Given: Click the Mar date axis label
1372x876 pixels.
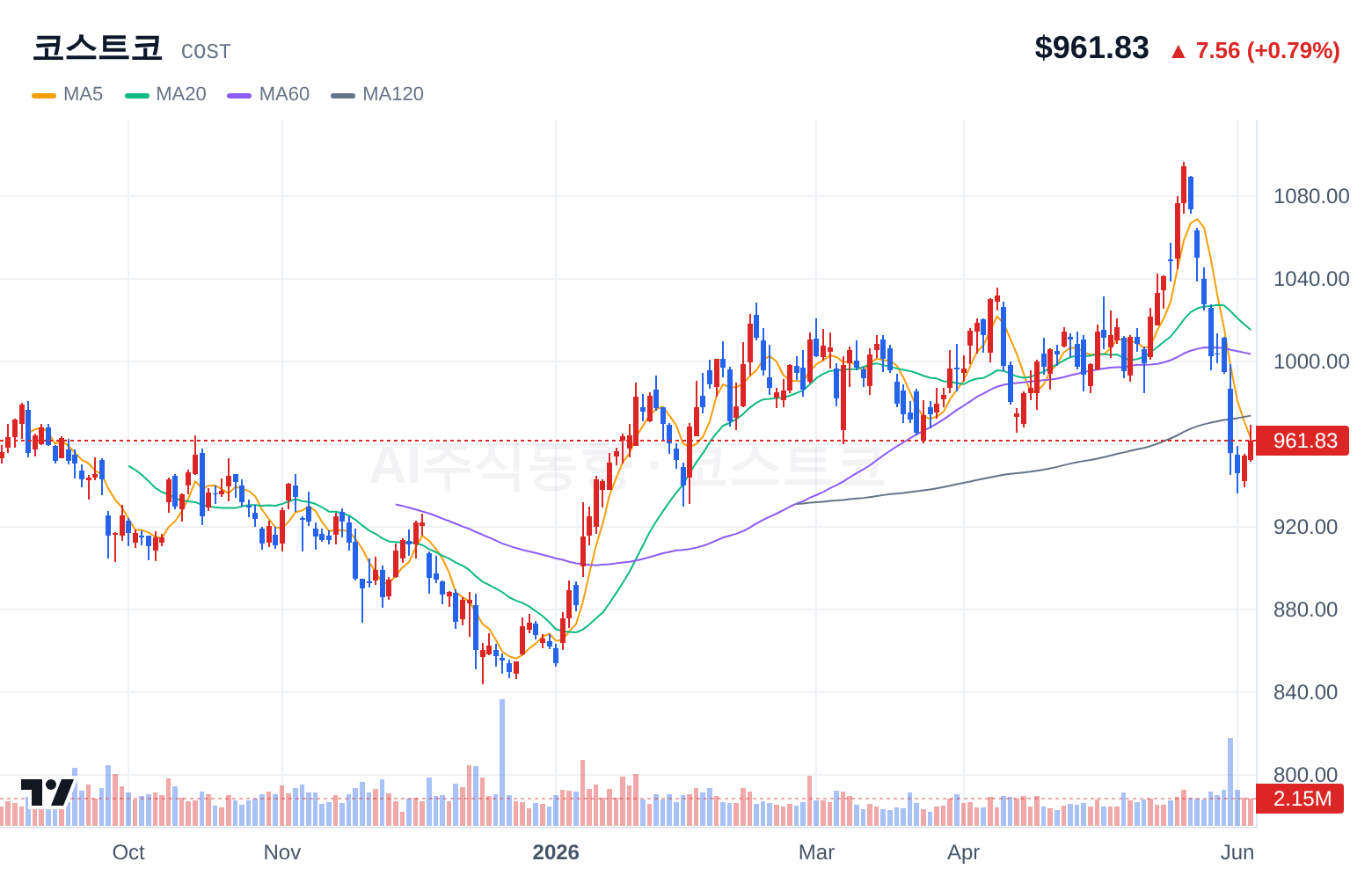Looking at the screenshot, I should (816, 852).
